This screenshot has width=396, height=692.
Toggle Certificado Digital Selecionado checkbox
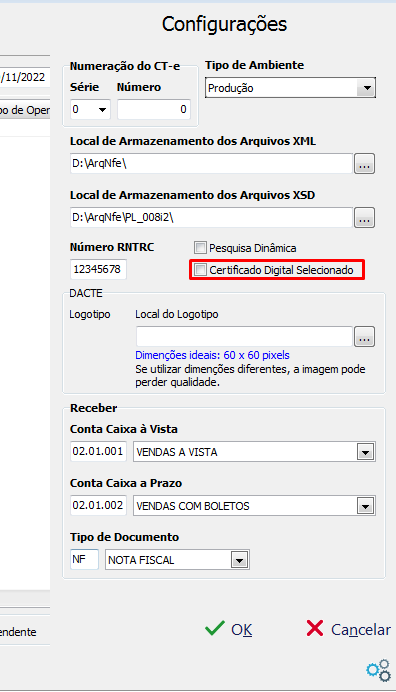click(200, 270)
